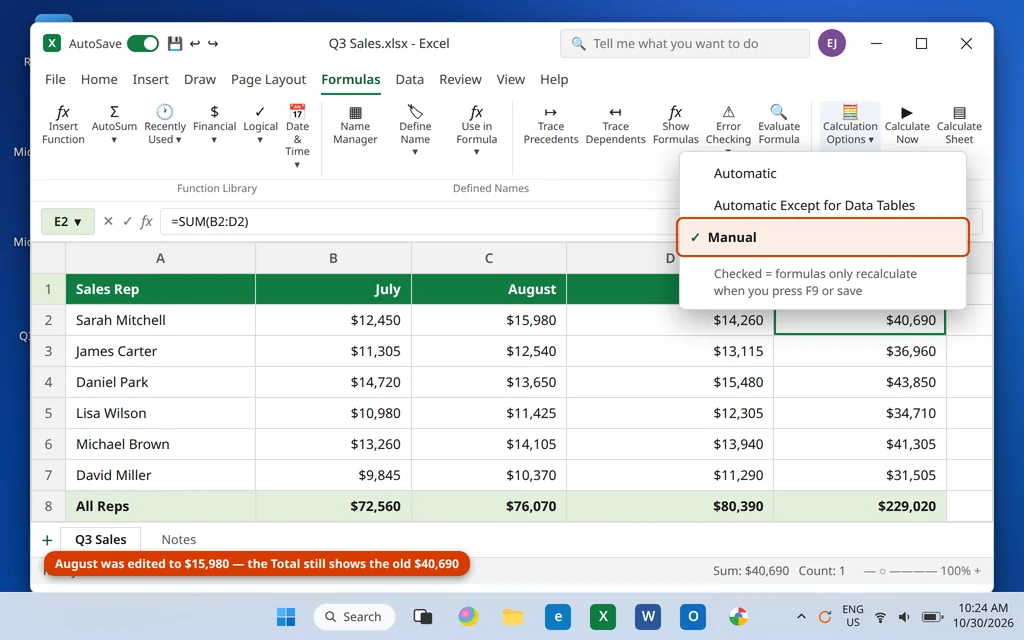Select grand total cell $229,020
Viewport: 1024px width, 640px height.
click(859, 506)
